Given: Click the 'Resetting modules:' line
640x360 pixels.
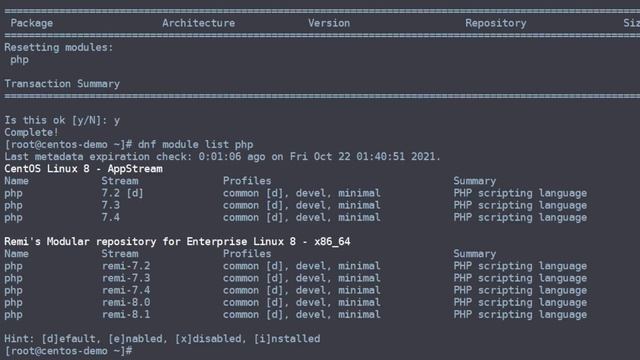Looking at the screenshot, I should click(x=59, y=47).
